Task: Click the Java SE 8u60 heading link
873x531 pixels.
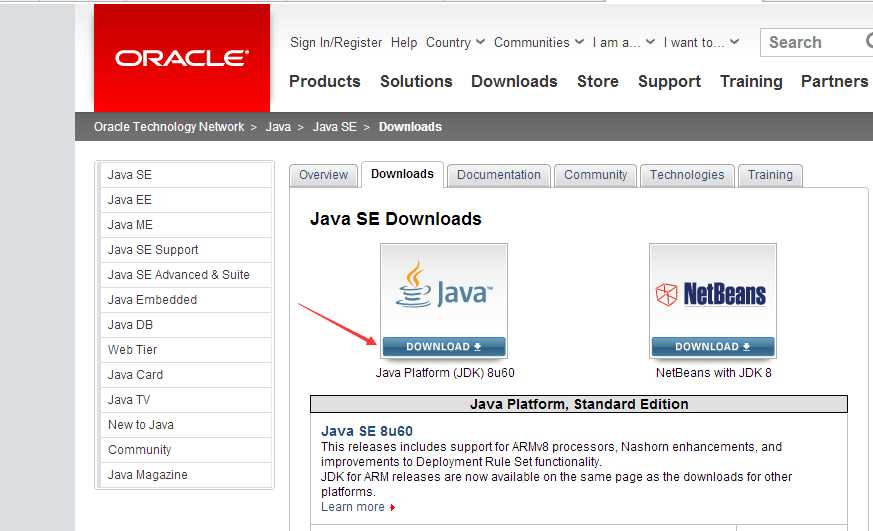Action: (x=366, y=431)
